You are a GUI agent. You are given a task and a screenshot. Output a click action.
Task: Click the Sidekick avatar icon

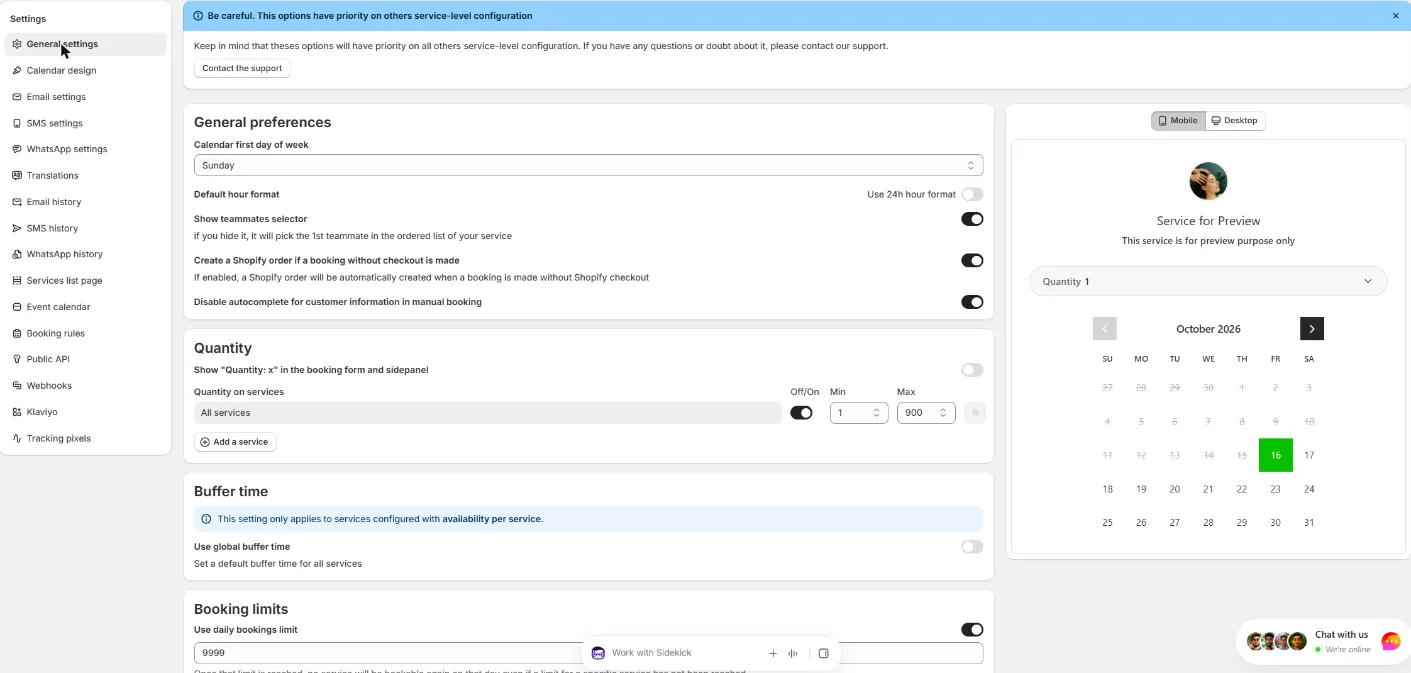(x=598, y=653)
